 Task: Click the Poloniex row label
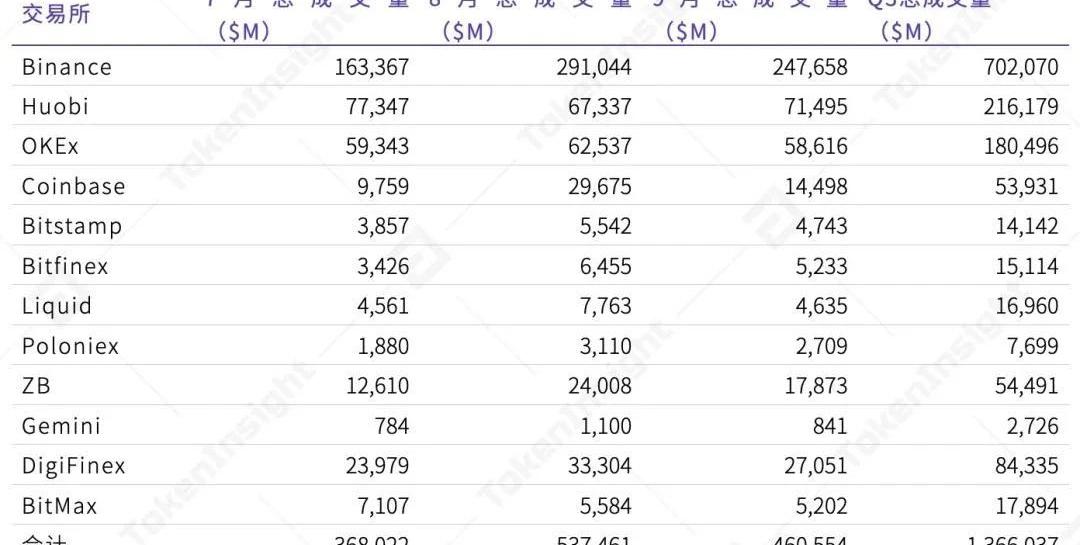(x=70, y=347)
